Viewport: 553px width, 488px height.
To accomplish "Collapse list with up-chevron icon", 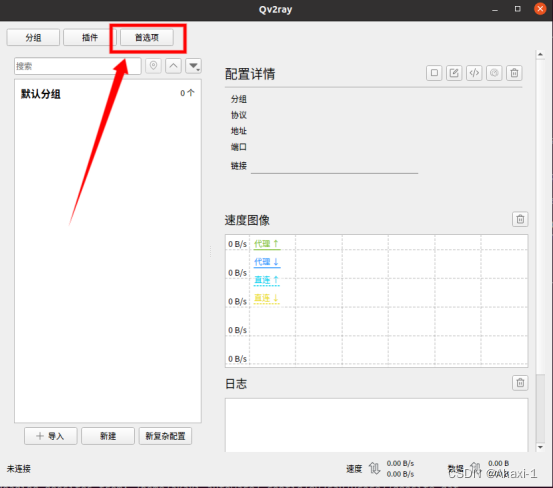I will click(173, 66).
